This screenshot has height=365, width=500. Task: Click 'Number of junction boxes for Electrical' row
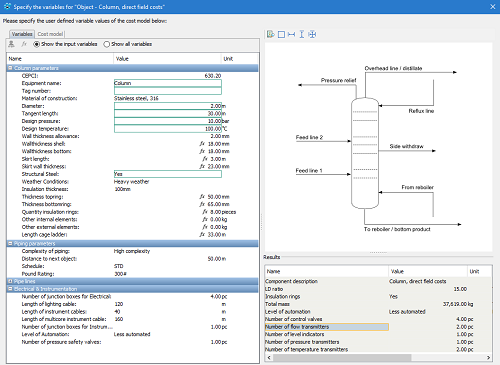click(x=133, y=297)
